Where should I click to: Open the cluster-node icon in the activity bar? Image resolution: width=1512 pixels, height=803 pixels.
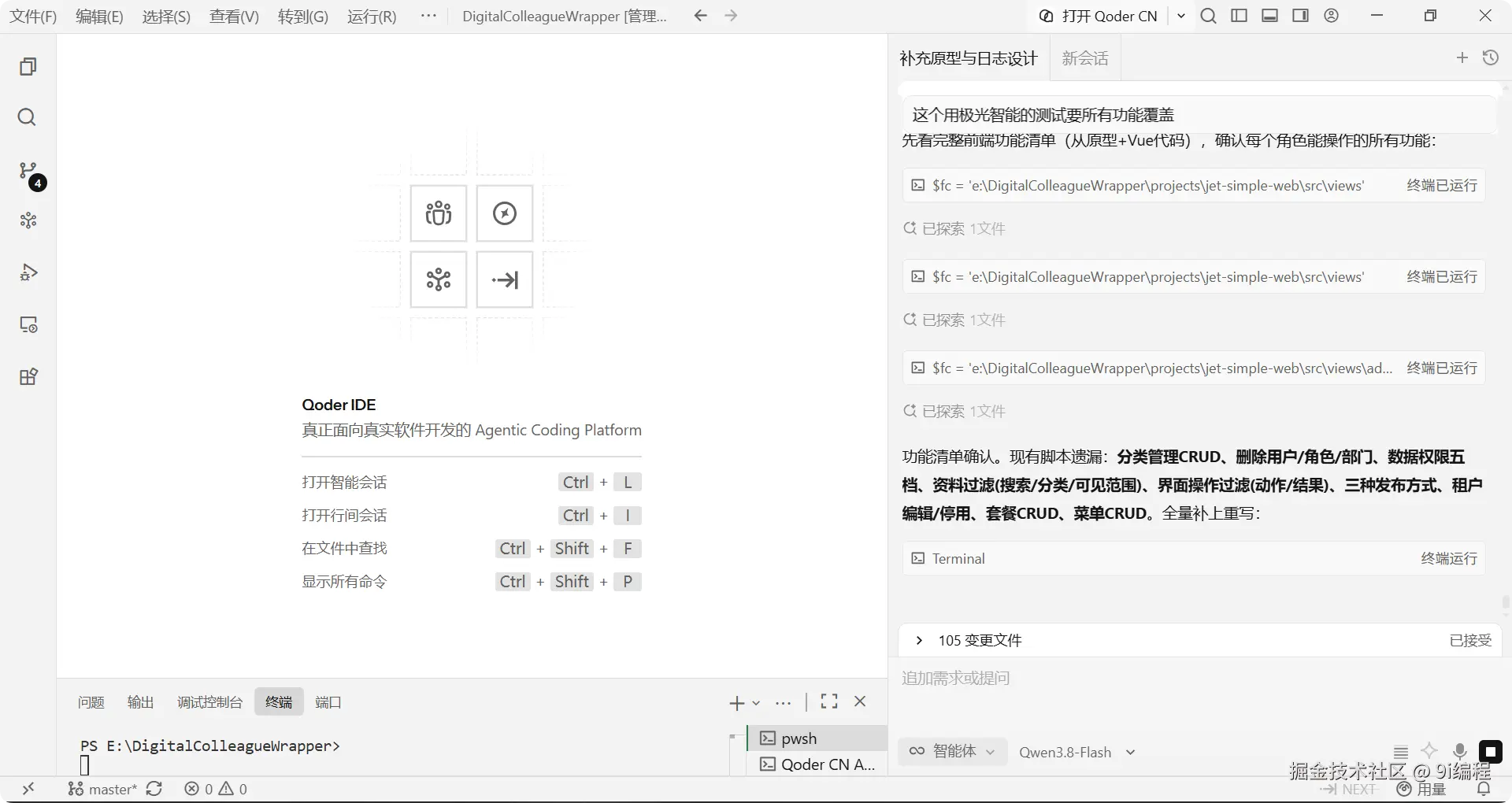click(x=28, y=220)
